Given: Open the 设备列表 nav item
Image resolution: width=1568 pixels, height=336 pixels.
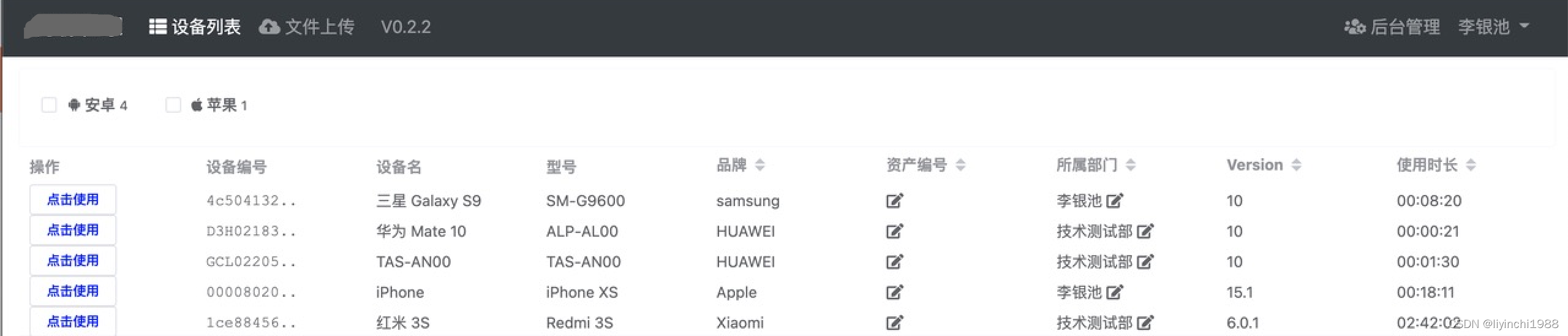Looking at the screenshot, I should pos(195,27).
